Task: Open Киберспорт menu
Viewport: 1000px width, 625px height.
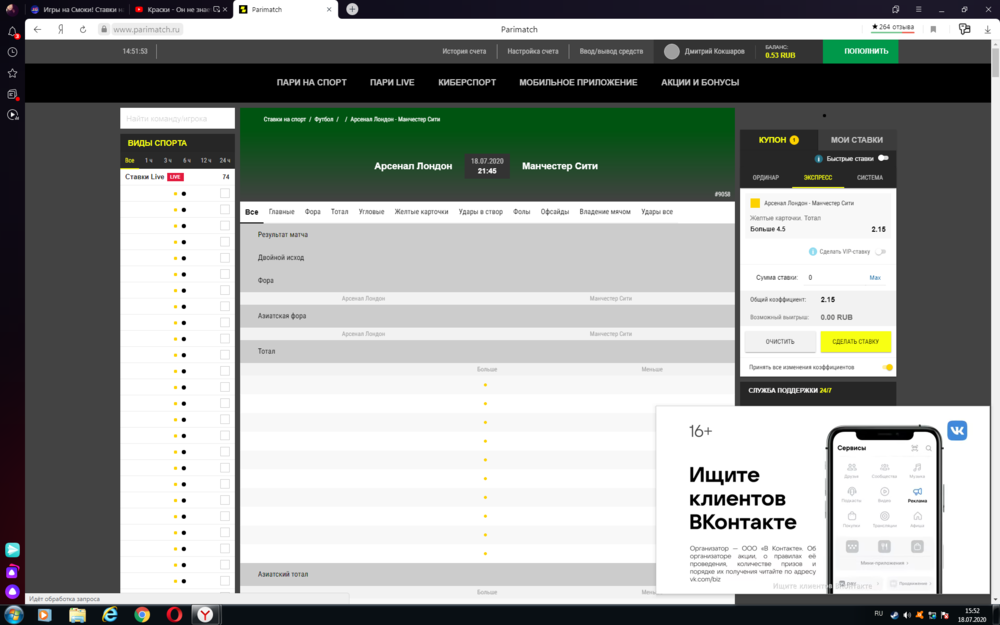Action: (467, 82)
